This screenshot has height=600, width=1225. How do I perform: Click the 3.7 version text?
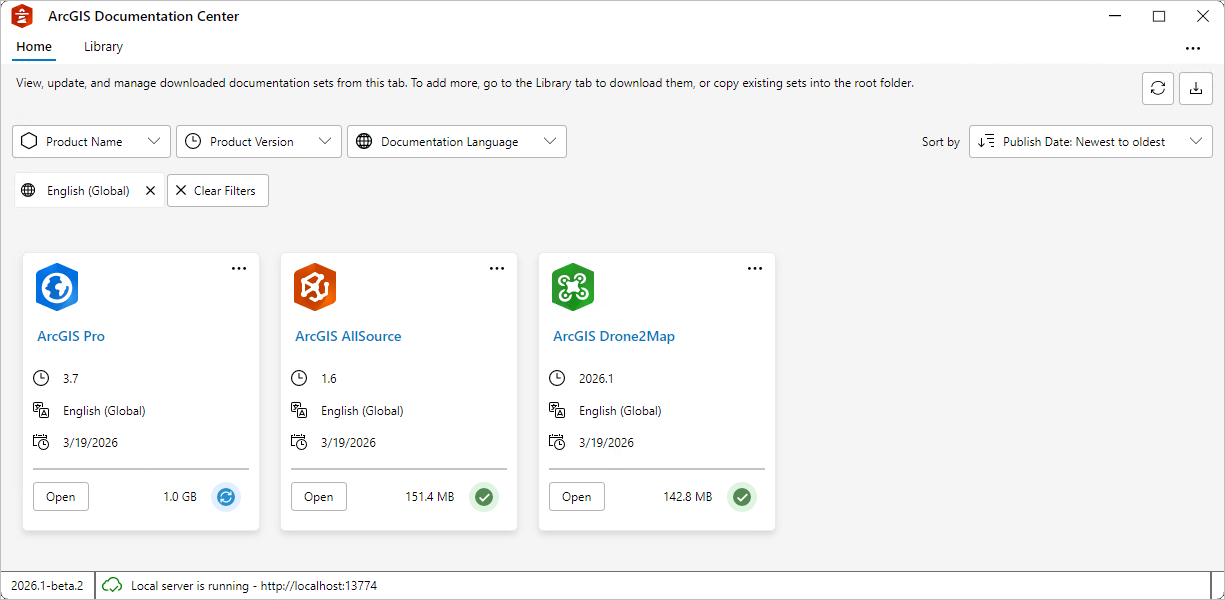(x=70, y=379)
